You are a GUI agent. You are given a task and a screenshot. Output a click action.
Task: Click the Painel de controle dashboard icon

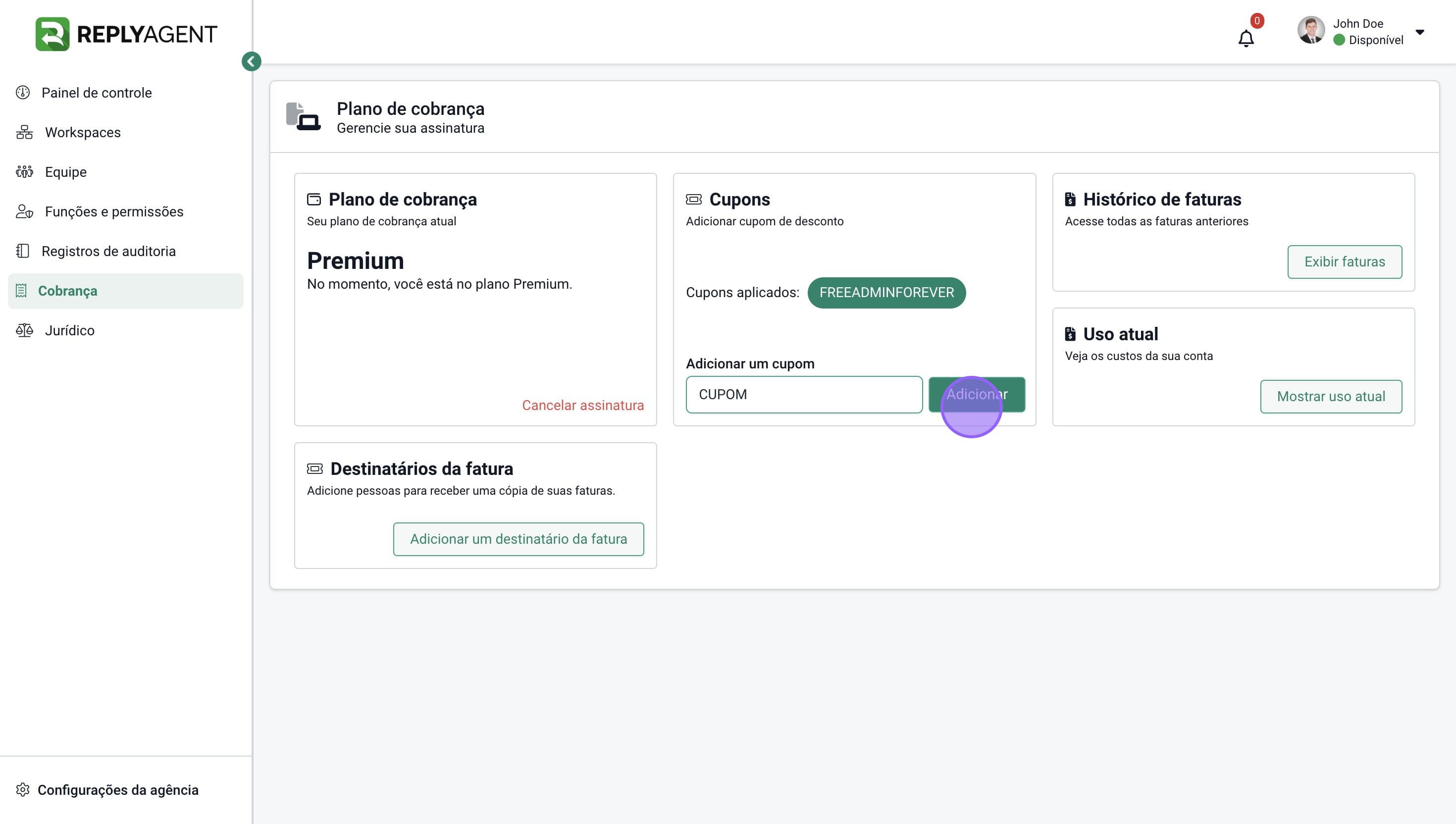tap(23, 93)
